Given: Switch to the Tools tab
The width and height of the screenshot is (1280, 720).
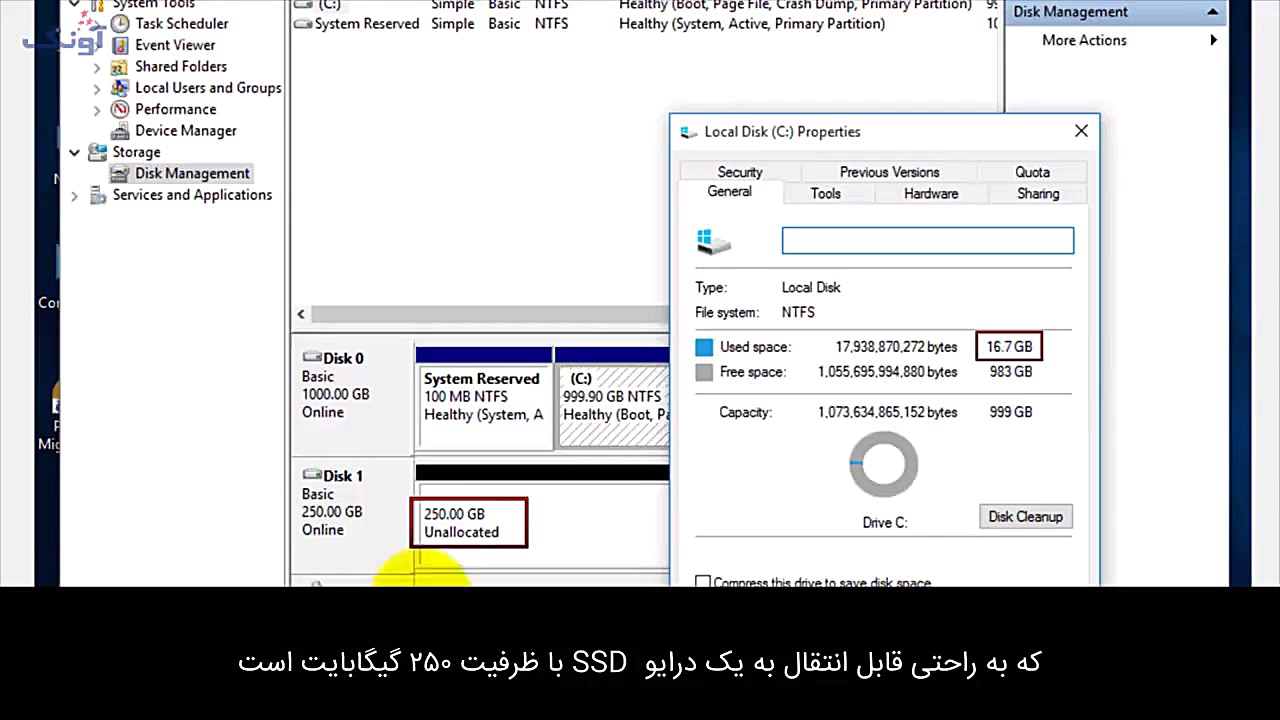Looking at the screenshot, I should click(x=825, y=193).
